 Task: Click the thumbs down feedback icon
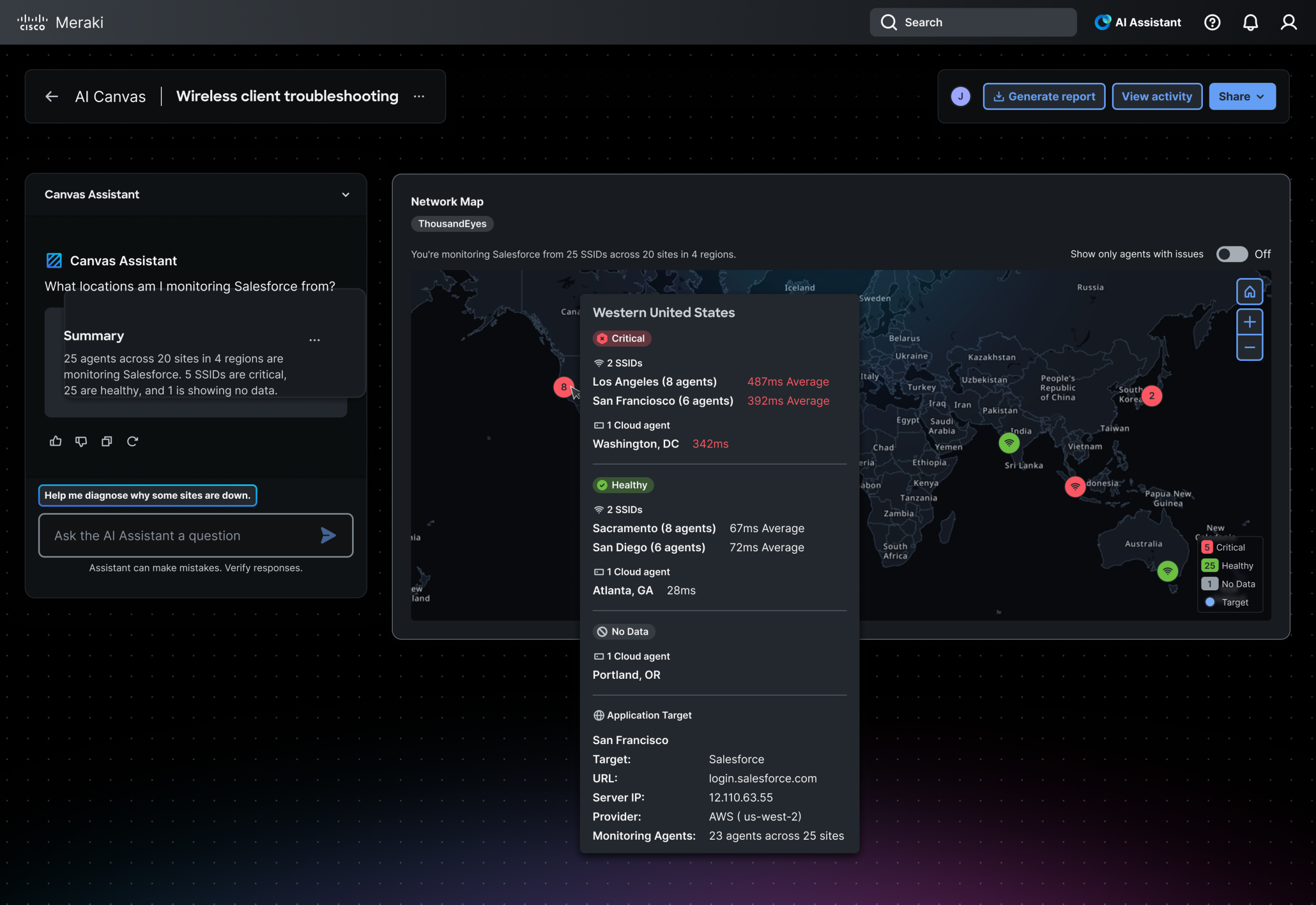[x=81, y=441]
